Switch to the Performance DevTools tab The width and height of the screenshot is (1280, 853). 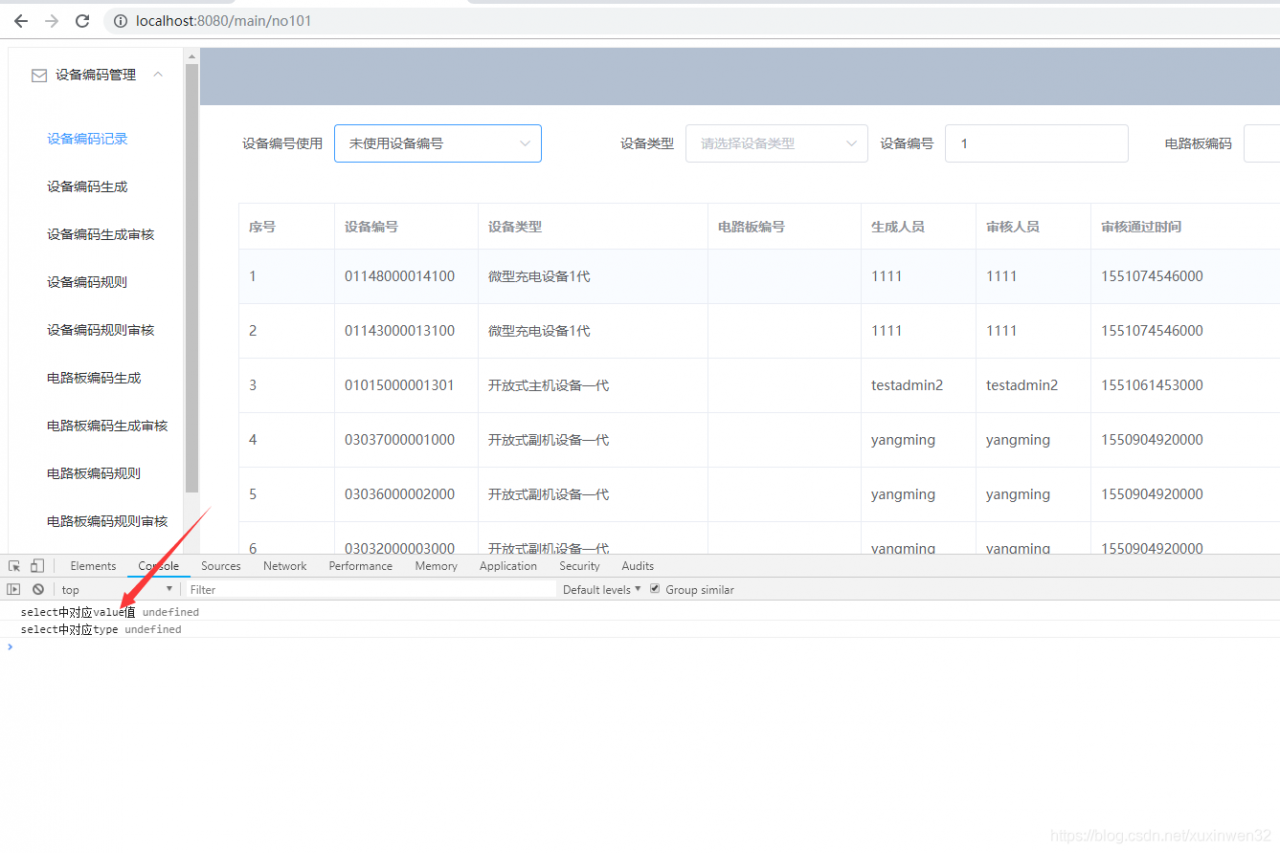pyautogui.click(x=361, y=566)
